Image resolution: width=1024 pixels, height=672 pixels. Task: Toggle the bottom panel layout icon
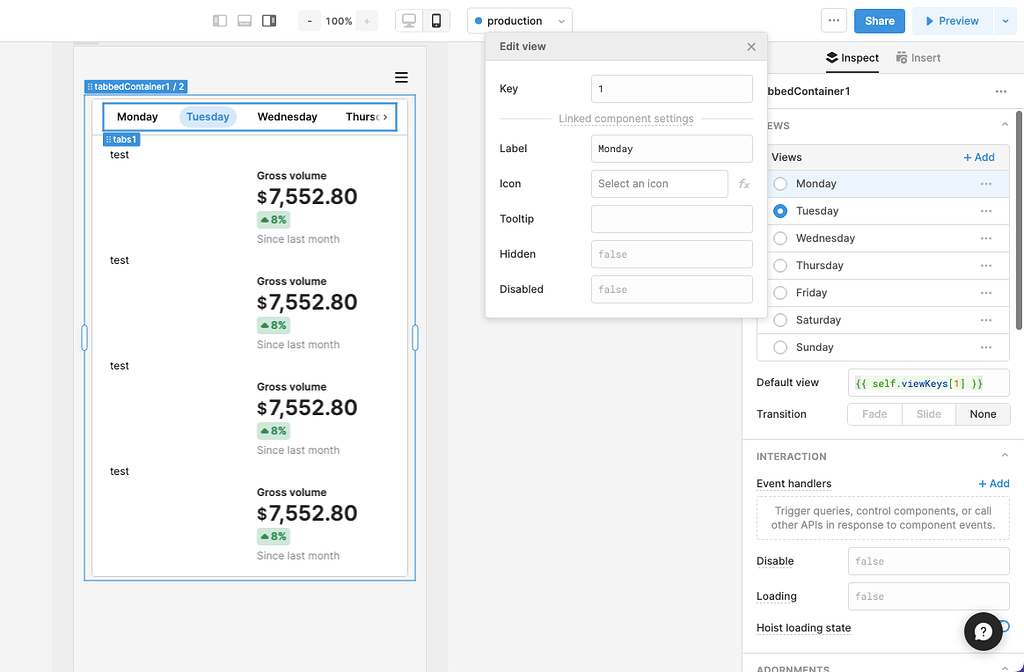[x=244, y=21]
